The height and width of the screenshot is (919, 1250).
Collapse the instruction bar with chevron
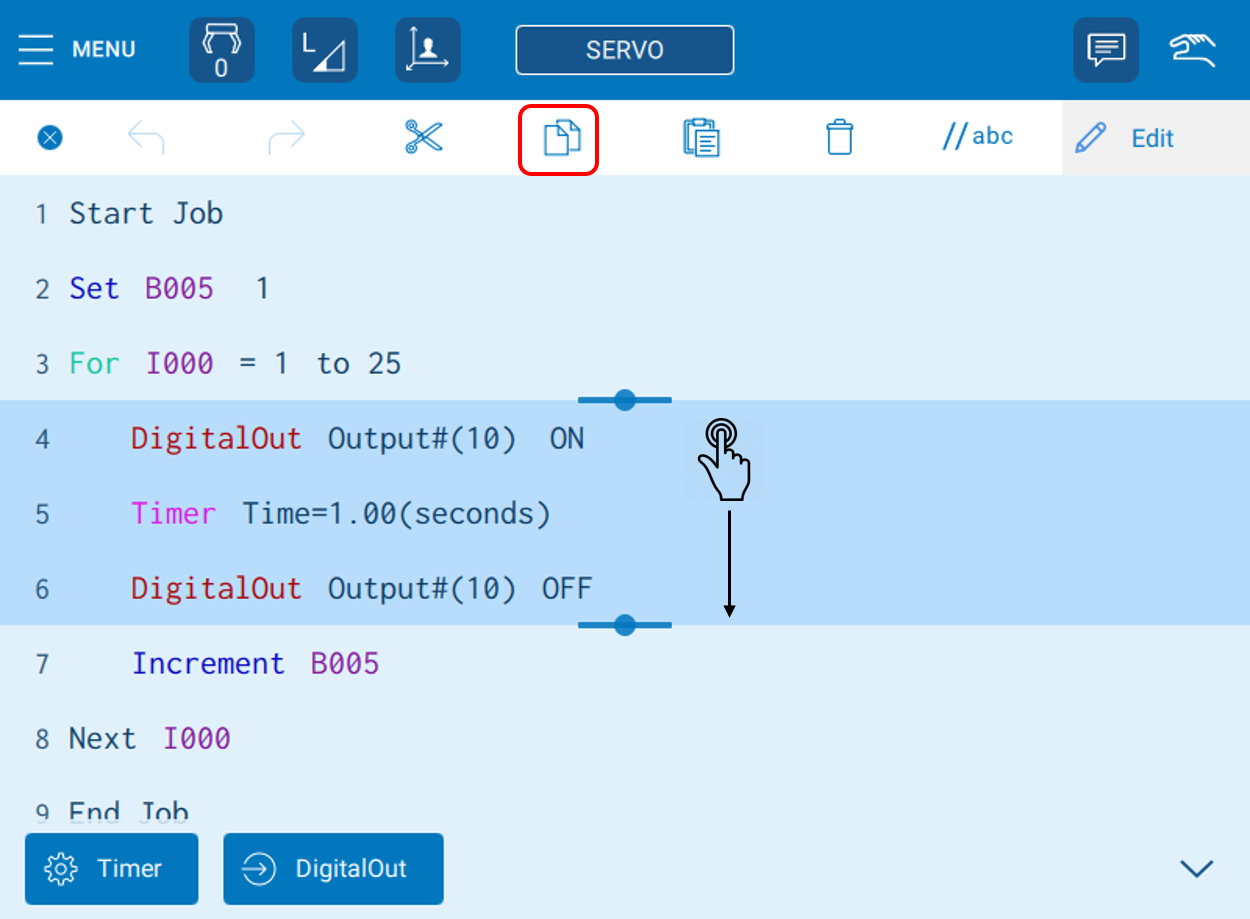tap(1197, 868)
